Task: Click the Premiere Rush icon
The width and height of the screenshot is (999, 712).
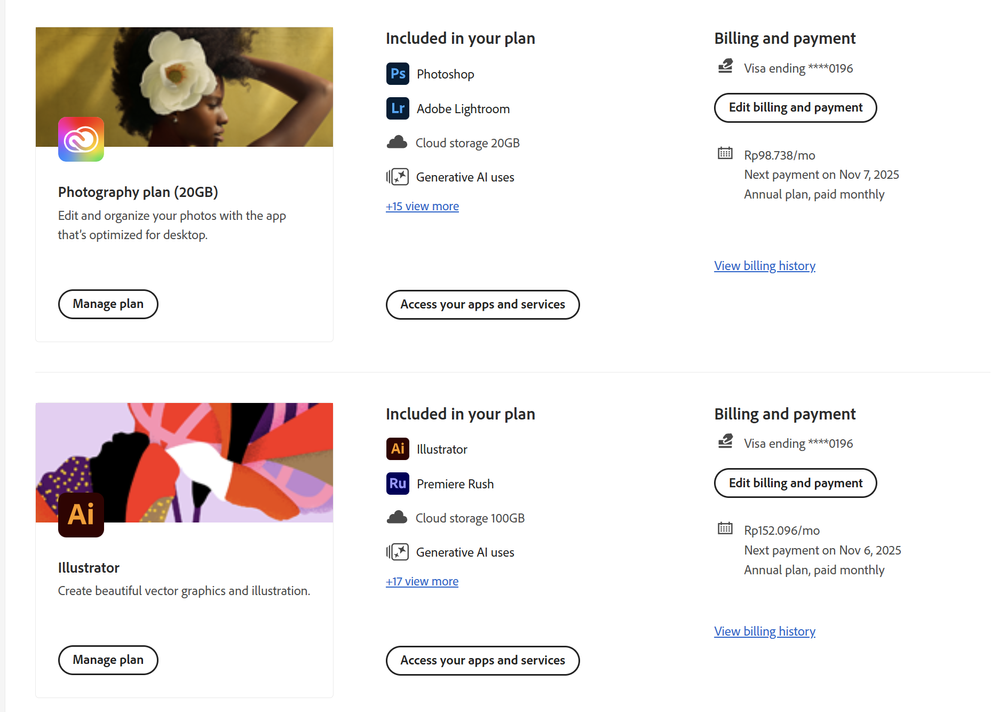Action: click(397, 484)
